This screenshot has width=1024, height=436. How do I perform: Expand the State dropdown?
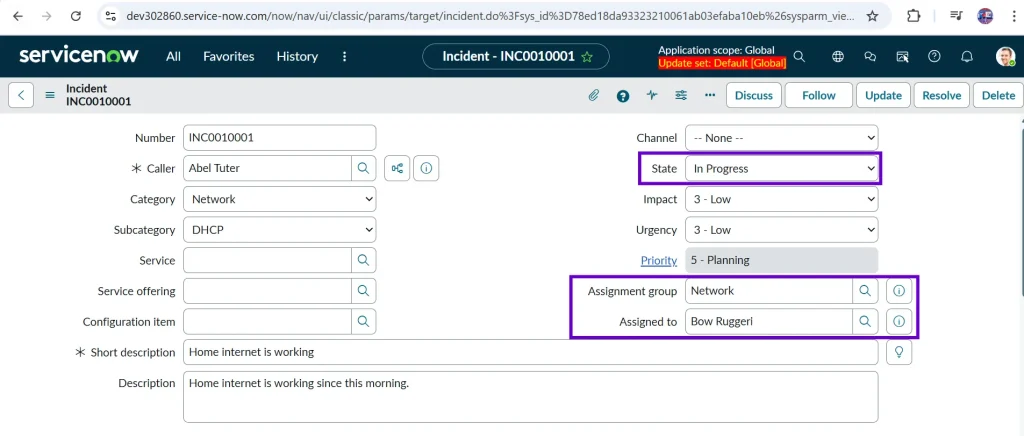781,169
